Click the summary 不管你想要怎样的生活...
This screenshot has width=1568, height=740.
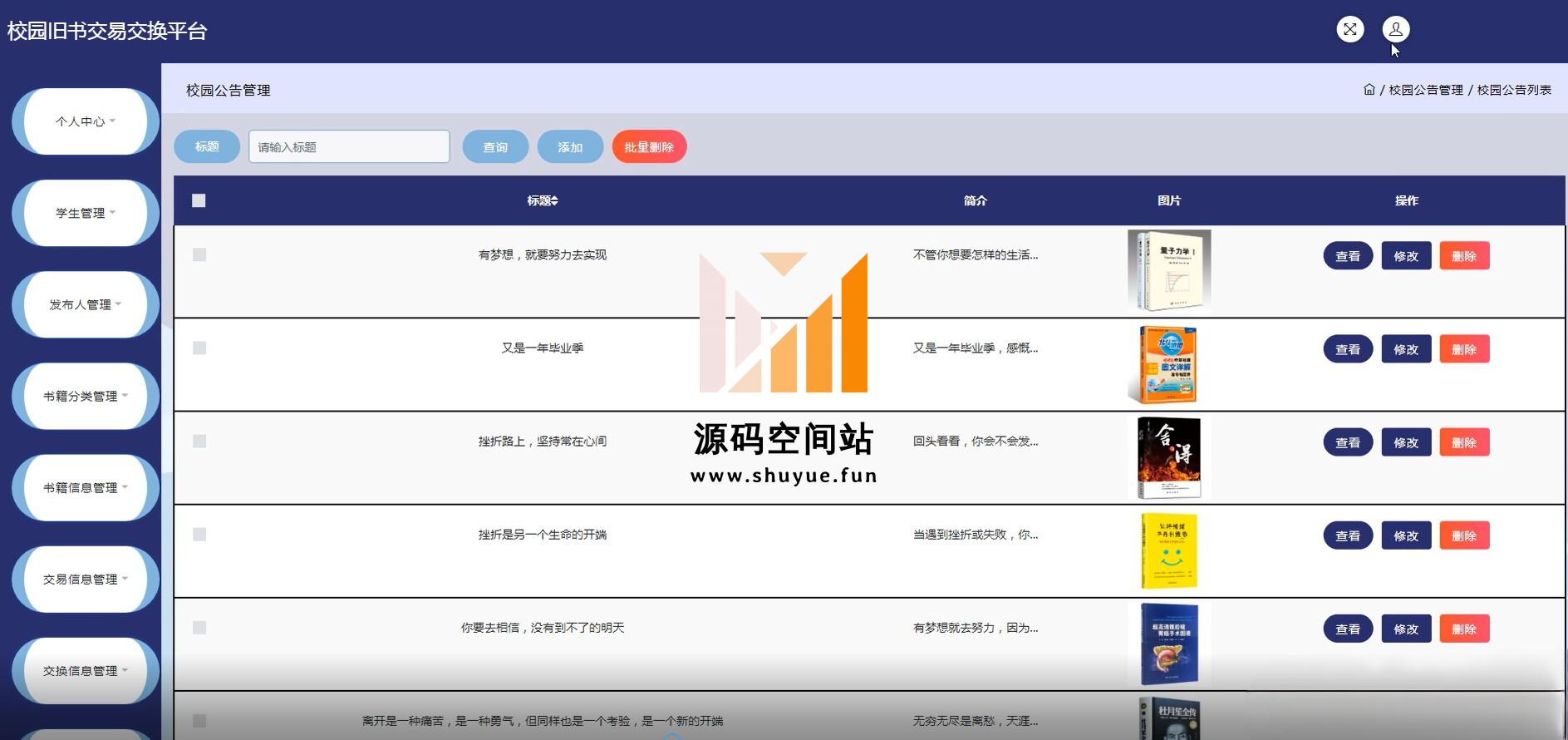pyautogui.click(x=976, y=254)
